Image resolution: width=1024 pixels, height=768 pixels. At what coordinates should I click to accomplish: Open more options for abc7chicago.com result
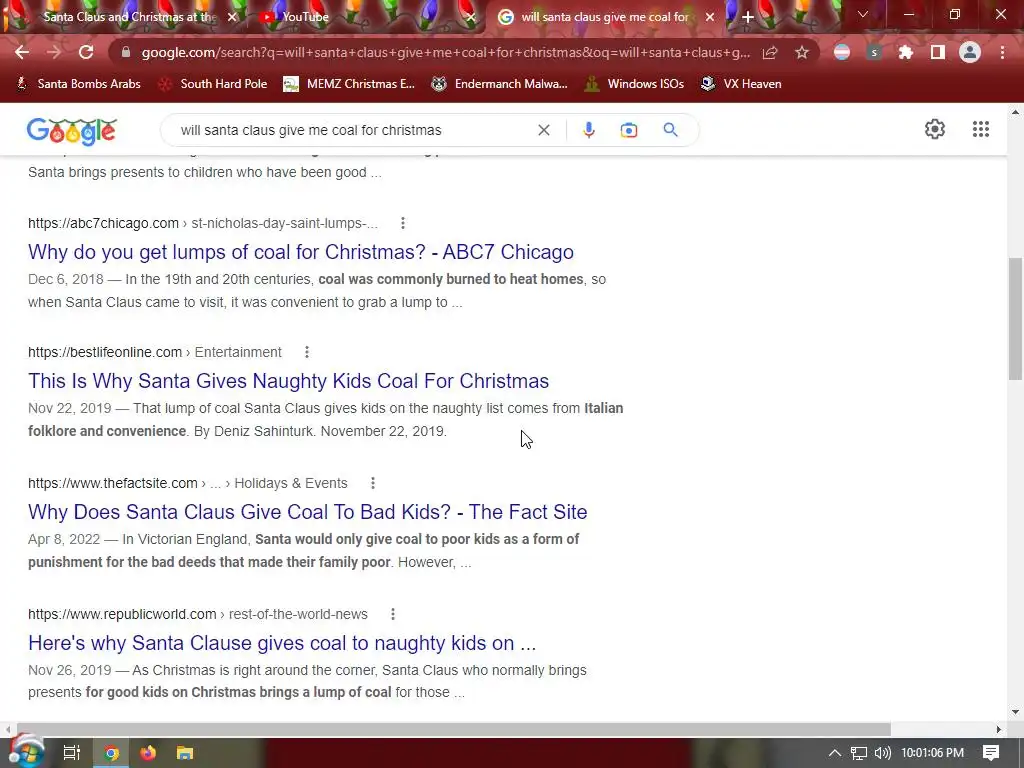(403, 223)
